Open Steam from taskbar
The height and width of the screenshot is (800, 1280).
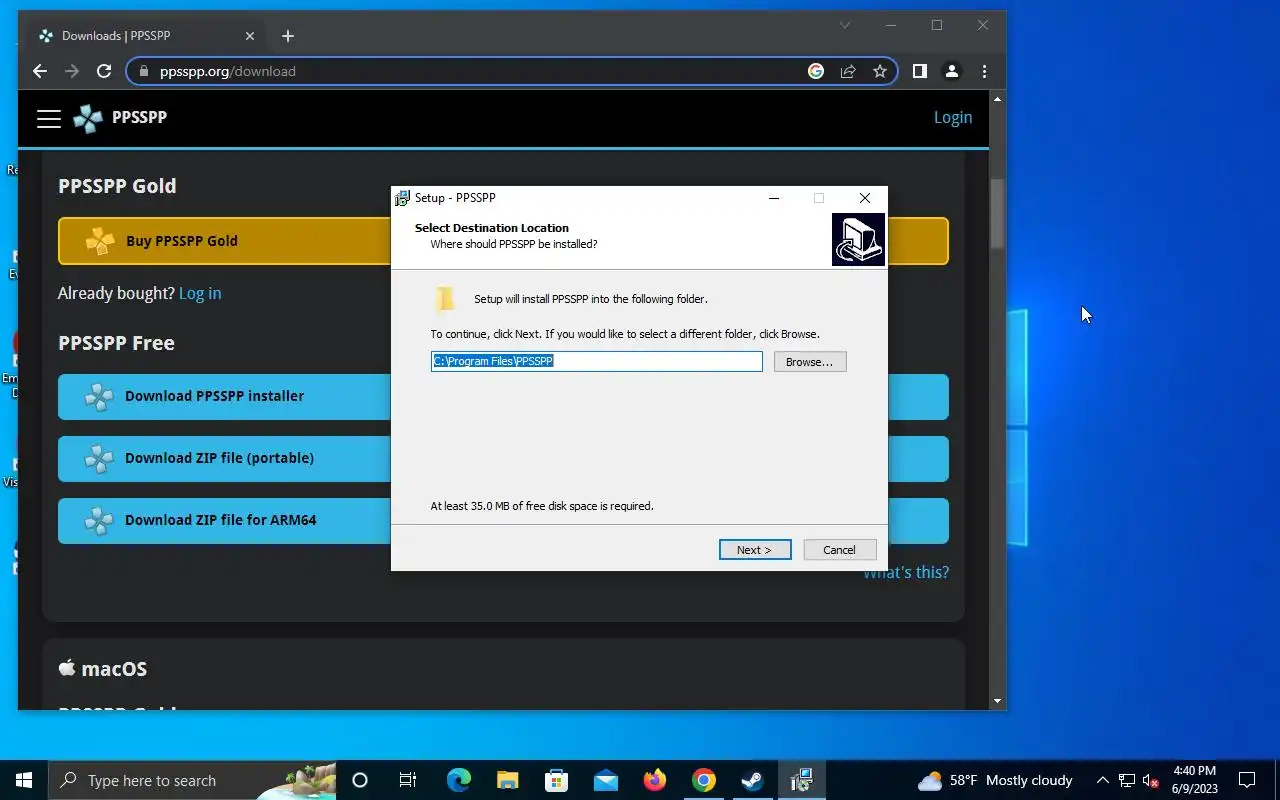click(753, 780)
